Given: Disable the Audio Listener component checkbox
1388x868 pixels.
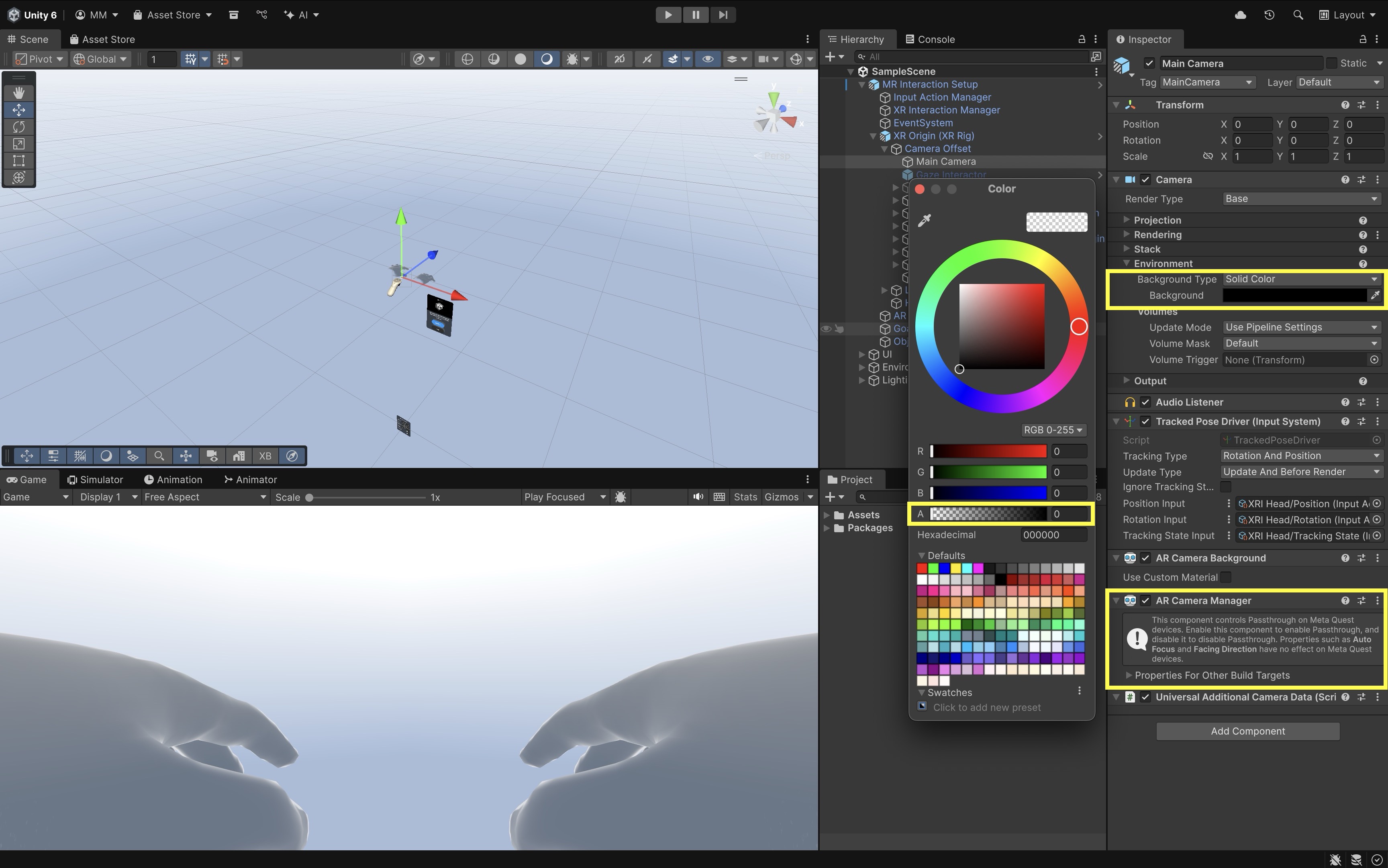Looking at the screenshot, I should 1146,402.
